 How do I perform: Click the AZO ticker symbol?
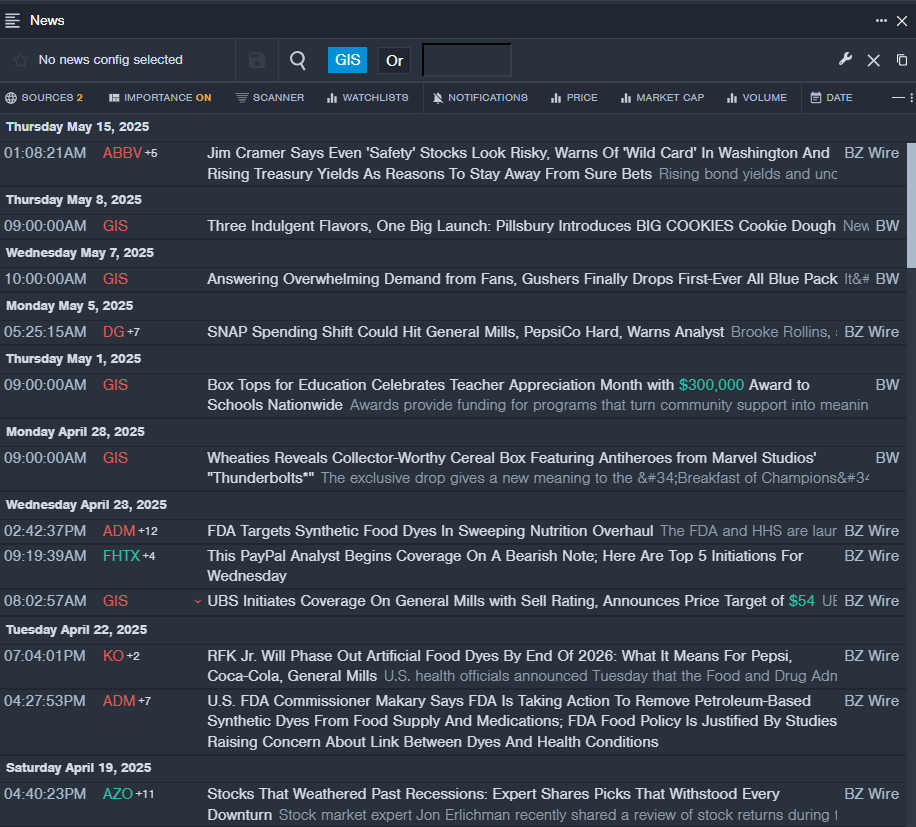(x=118, y=794)
